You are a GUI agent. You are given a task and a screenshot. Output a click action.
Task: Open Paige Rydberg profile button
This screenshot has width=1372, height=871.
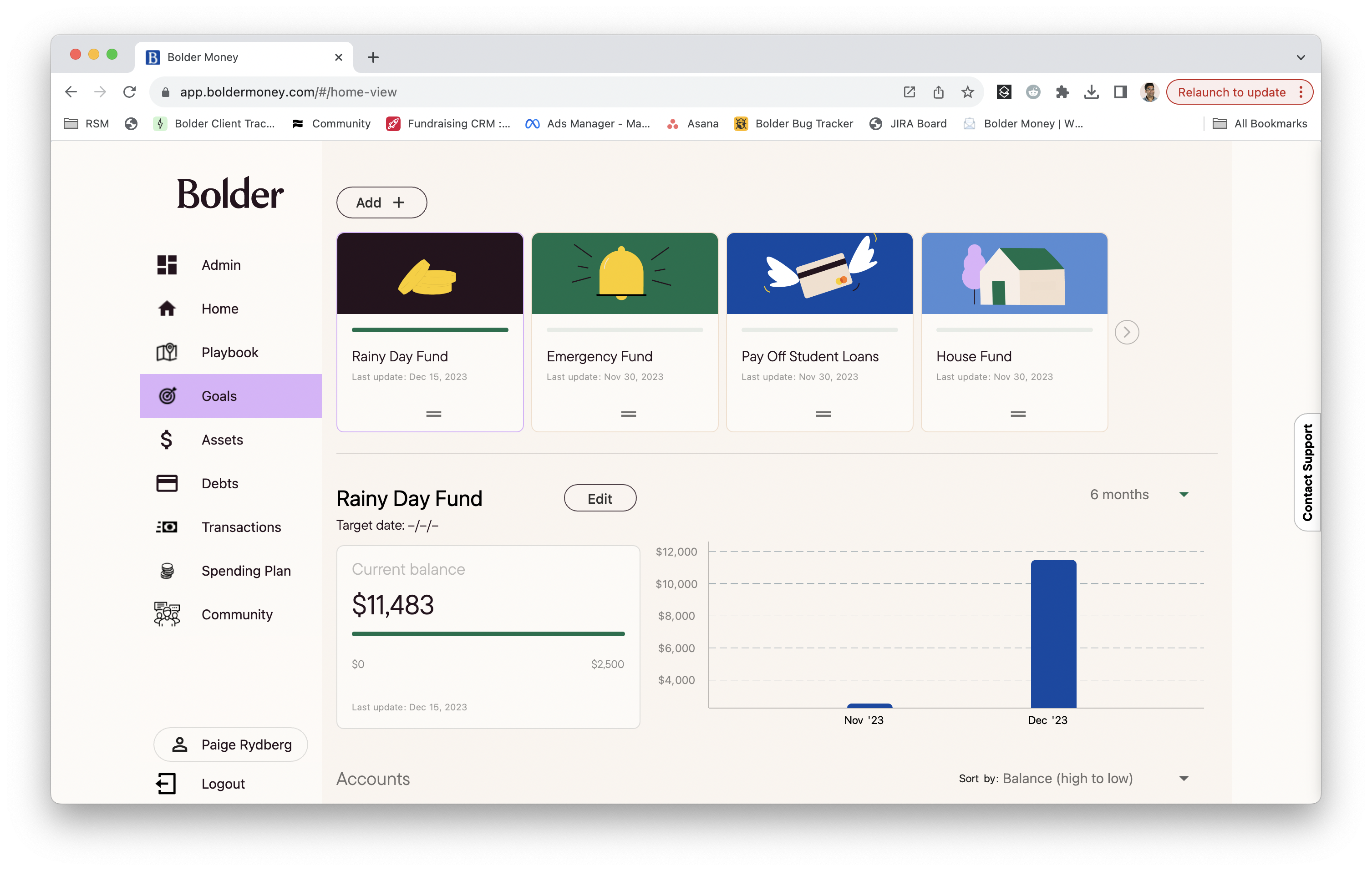point(230,744)
